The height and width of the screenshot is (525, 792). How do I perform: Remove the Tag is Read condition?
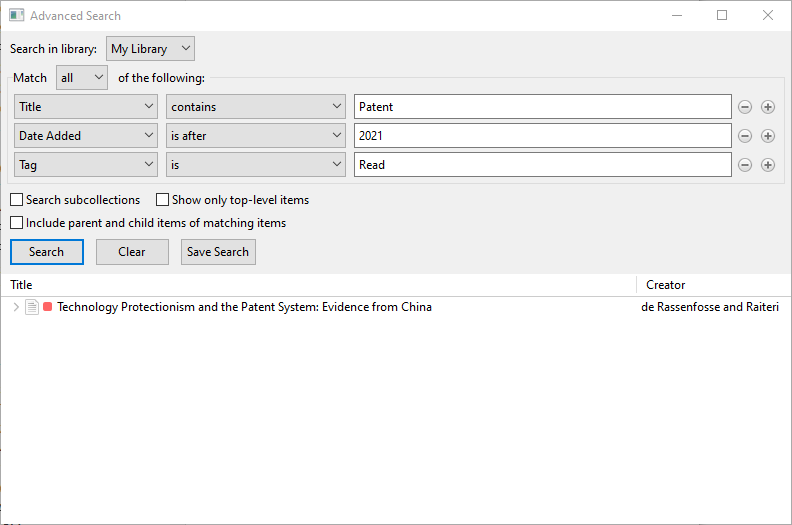tap(745, 165)
